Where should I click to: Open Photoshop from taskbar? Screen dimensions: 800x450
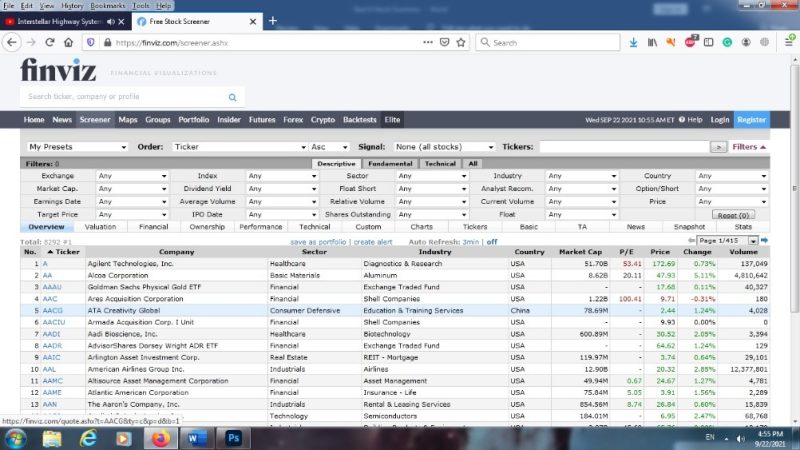(x=233, y=438)
